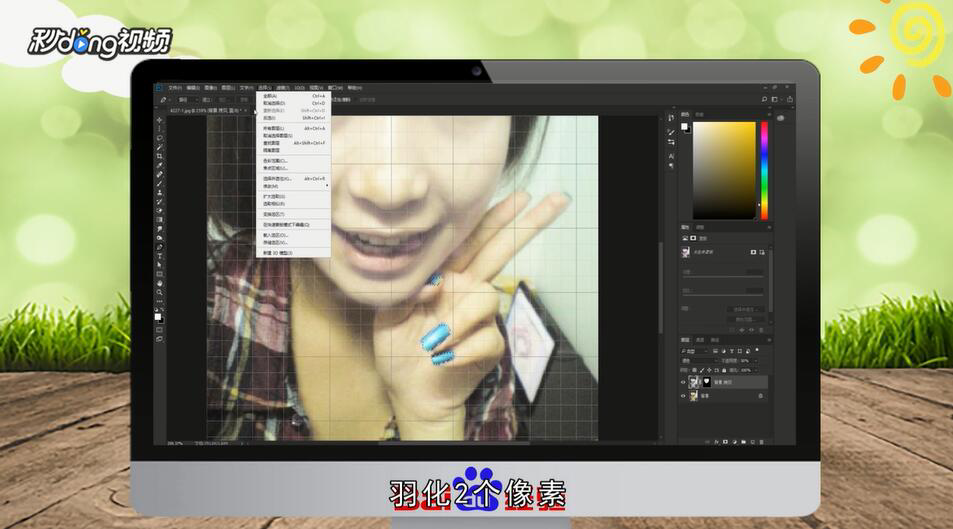Select the Zoom magnifier tool

point(159,292)
